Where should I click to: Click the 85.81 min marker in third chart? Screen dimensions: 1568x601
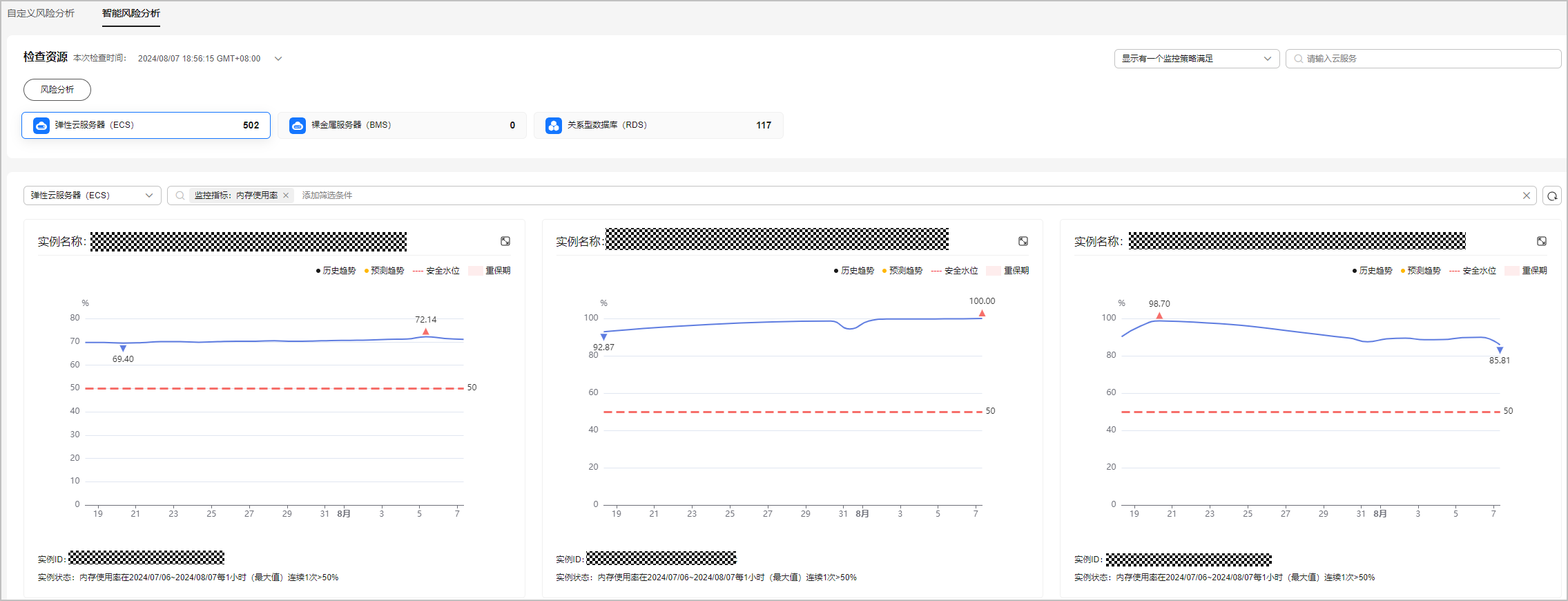coord(1500,350)
